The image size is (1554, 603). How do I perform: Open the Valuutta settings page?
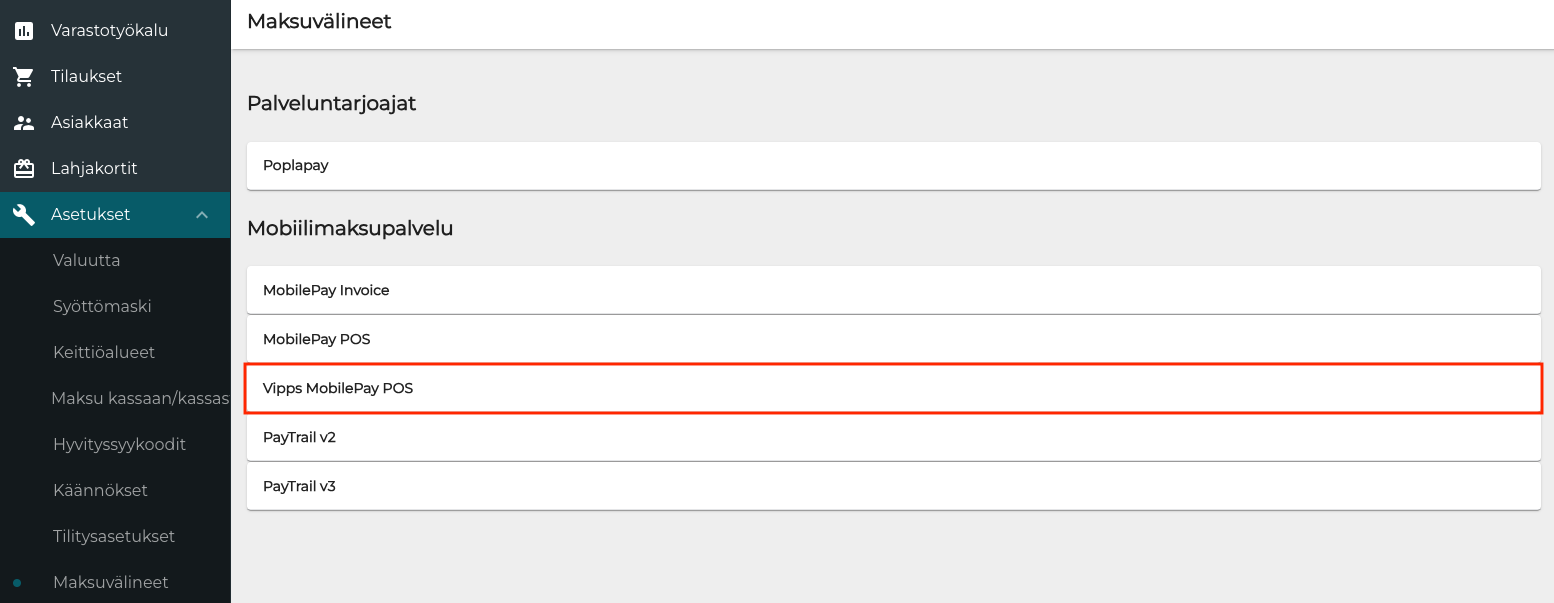click(86, 260)
